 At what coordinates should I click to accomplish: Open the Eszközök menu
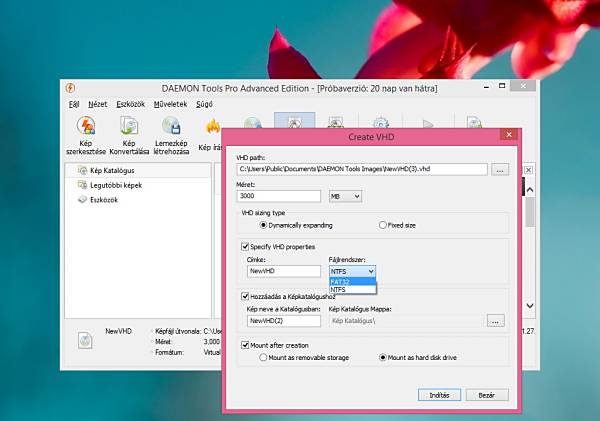130,104
